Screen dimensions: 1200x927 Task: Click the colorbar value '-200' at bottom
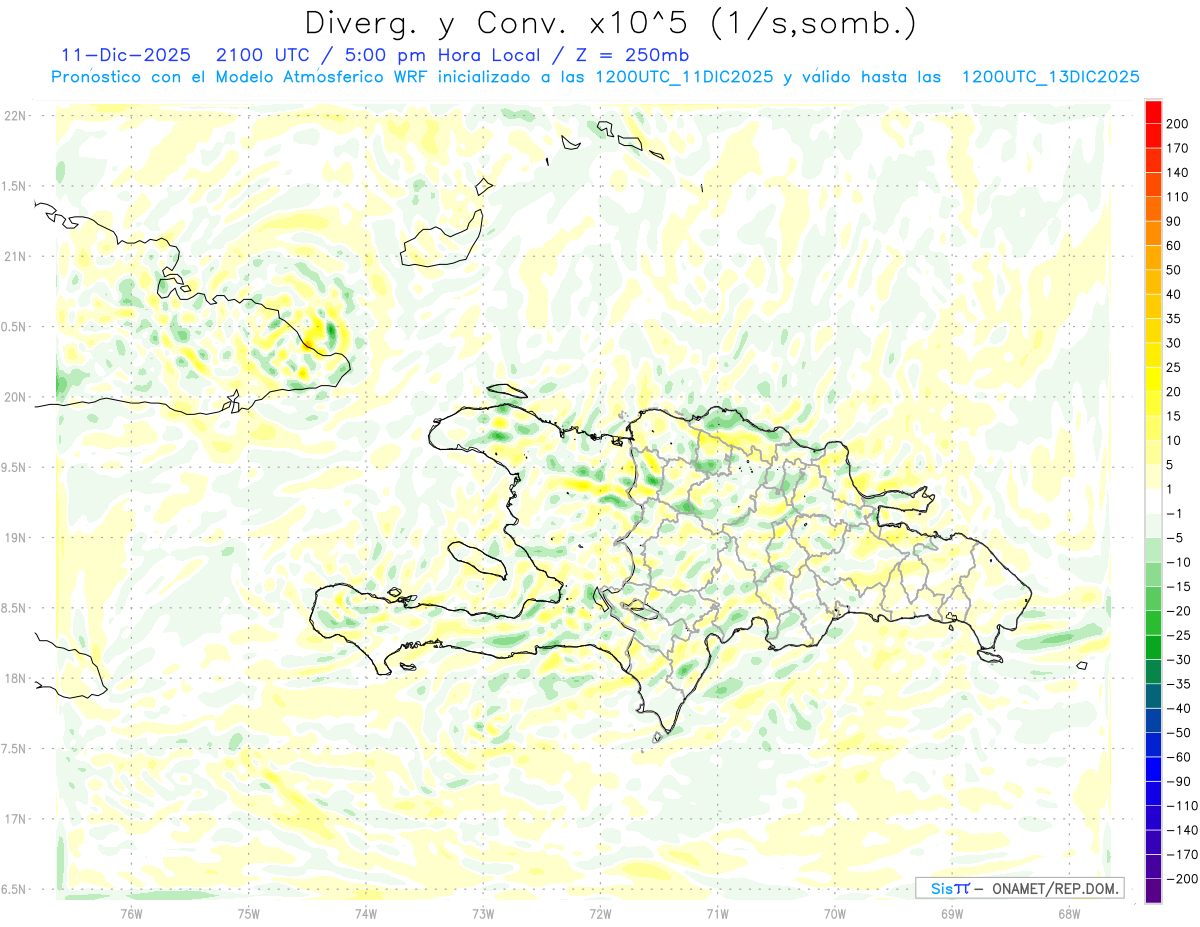point(1181,879)
